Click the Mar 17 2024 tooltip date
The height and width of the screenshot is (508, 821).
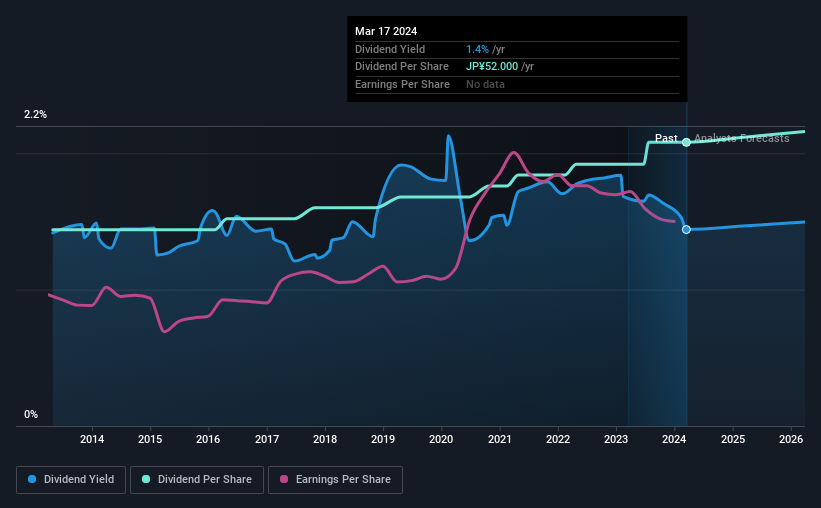(x=386, y=31)
